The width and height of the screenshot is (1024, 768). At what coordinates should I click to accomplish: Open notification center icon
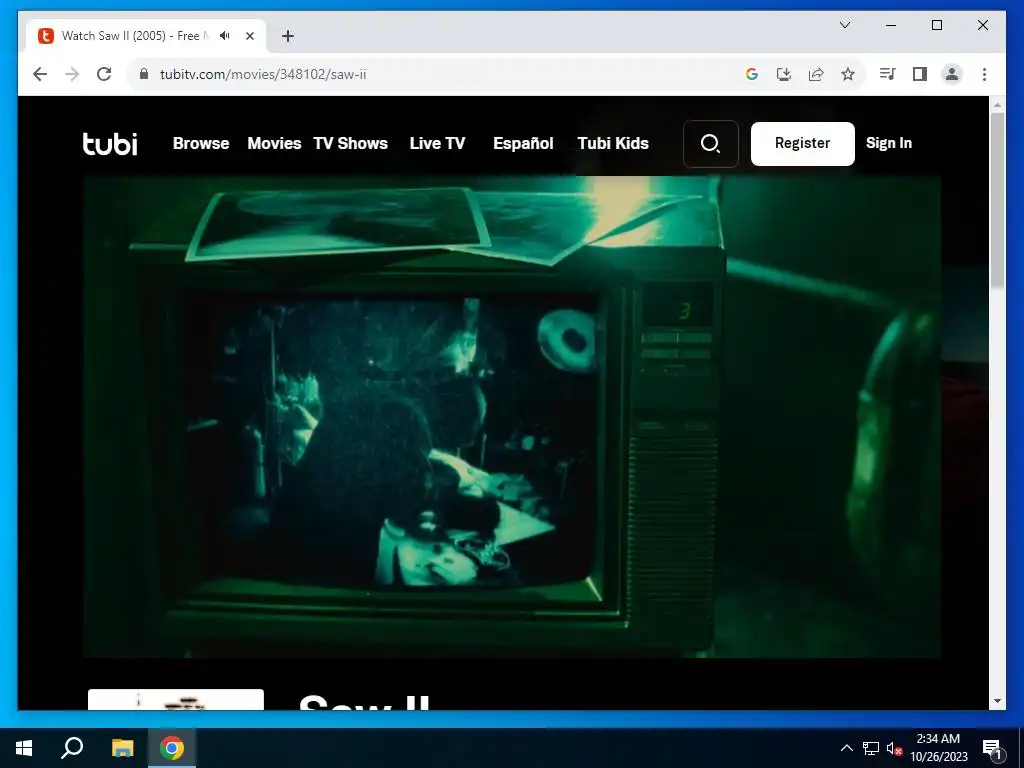(x=992, y=748)
